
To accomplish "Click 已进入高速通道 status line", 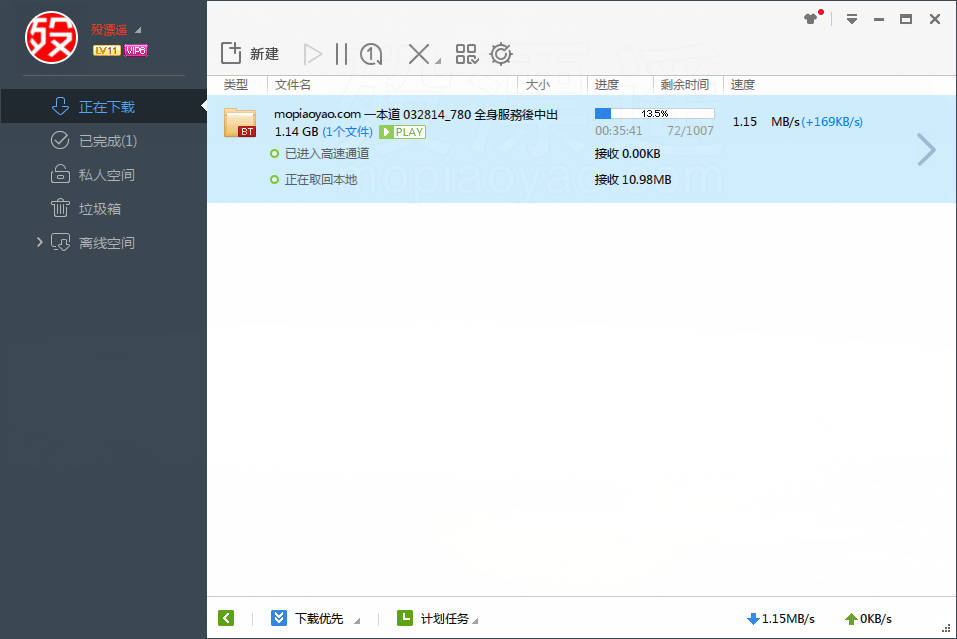I will pos(327,153).
